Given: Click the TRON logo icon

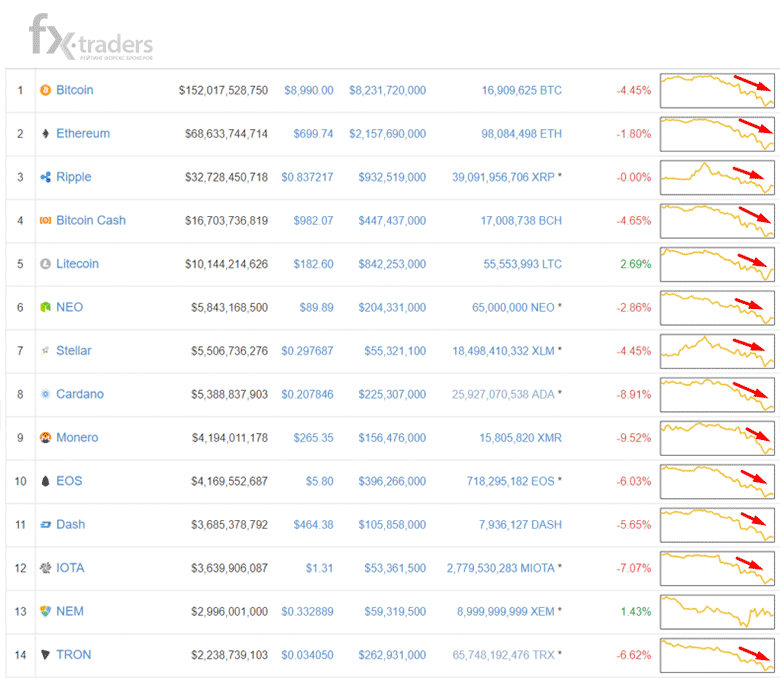Looking at the screenshot, I should [45, 655].
